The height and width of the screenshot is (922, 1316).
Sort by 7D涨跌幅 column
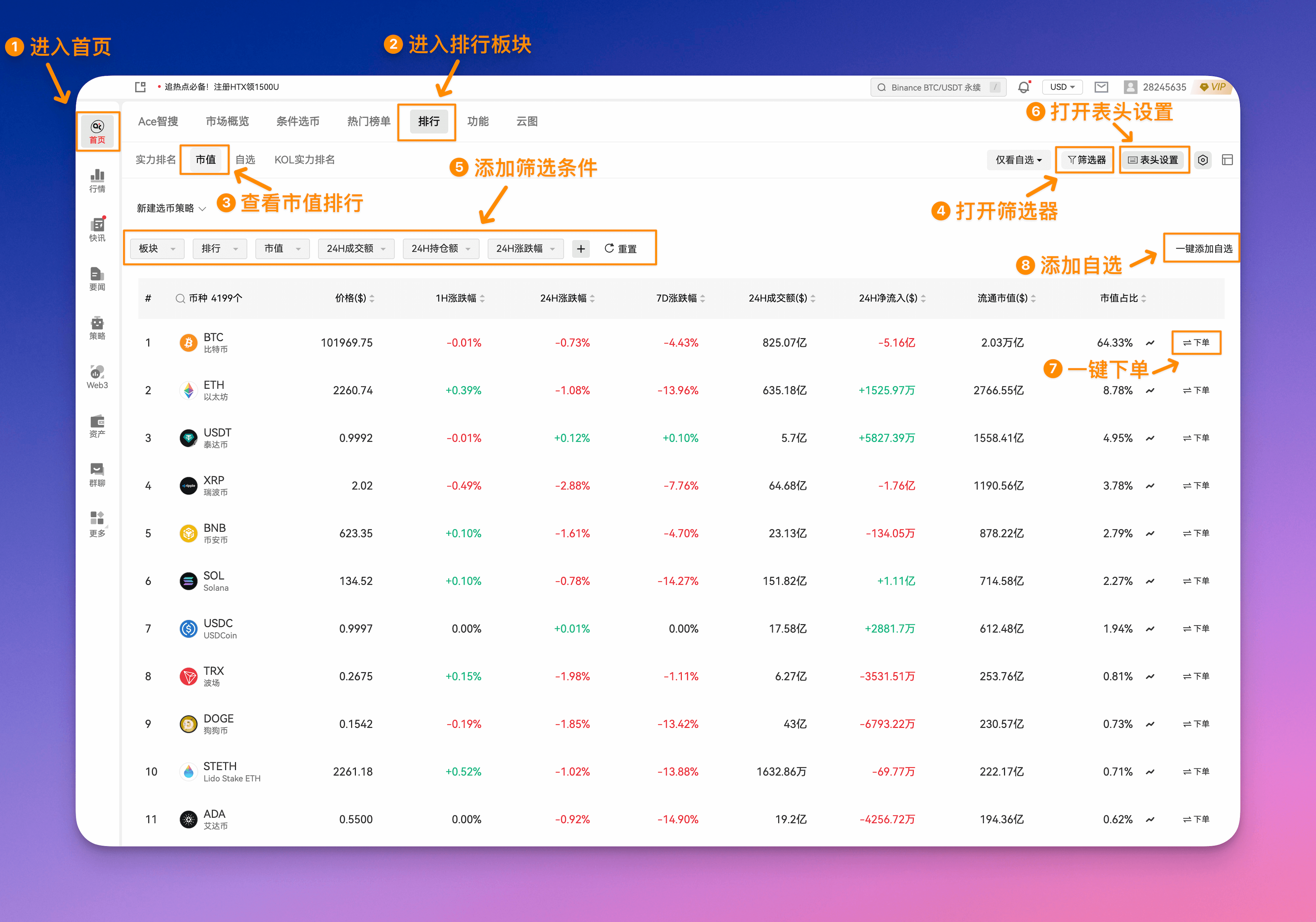(680, 298)
